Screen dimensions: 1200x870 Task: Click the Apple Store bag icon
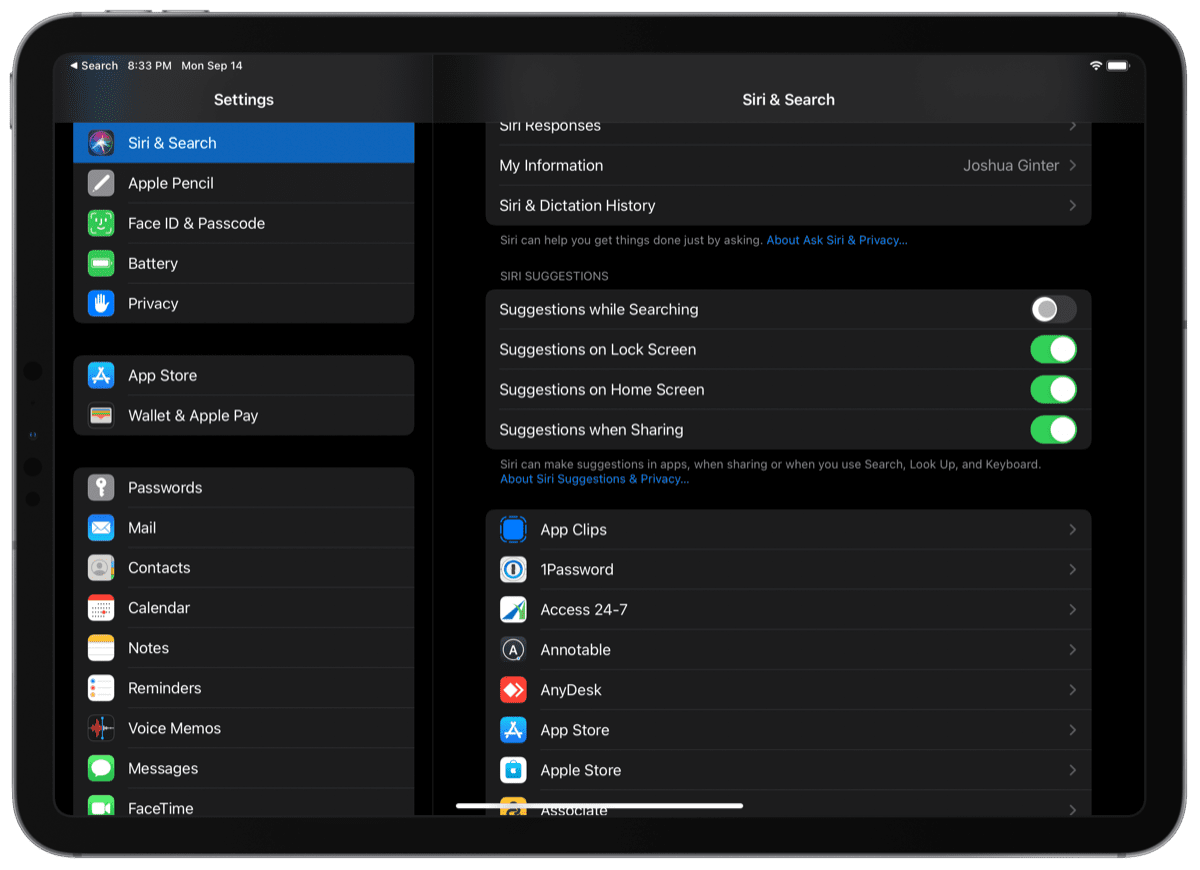[513, 770]
